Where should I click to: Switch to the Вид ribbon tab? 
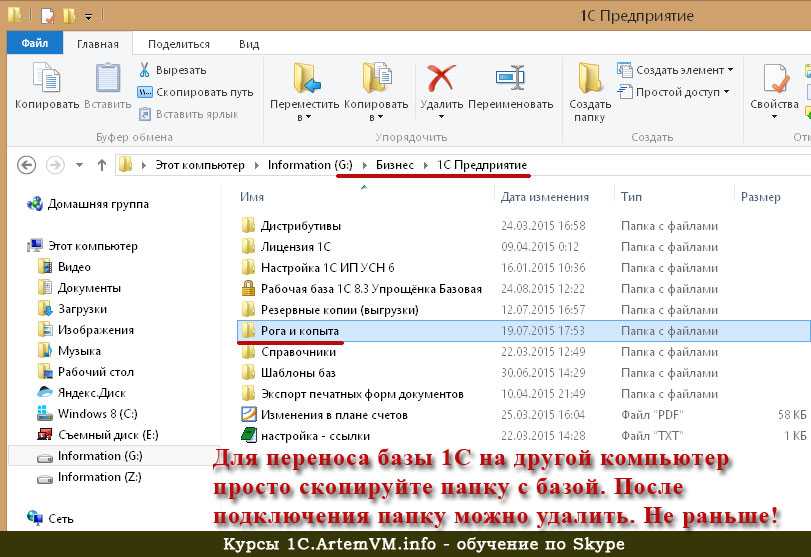pos(249,44)
